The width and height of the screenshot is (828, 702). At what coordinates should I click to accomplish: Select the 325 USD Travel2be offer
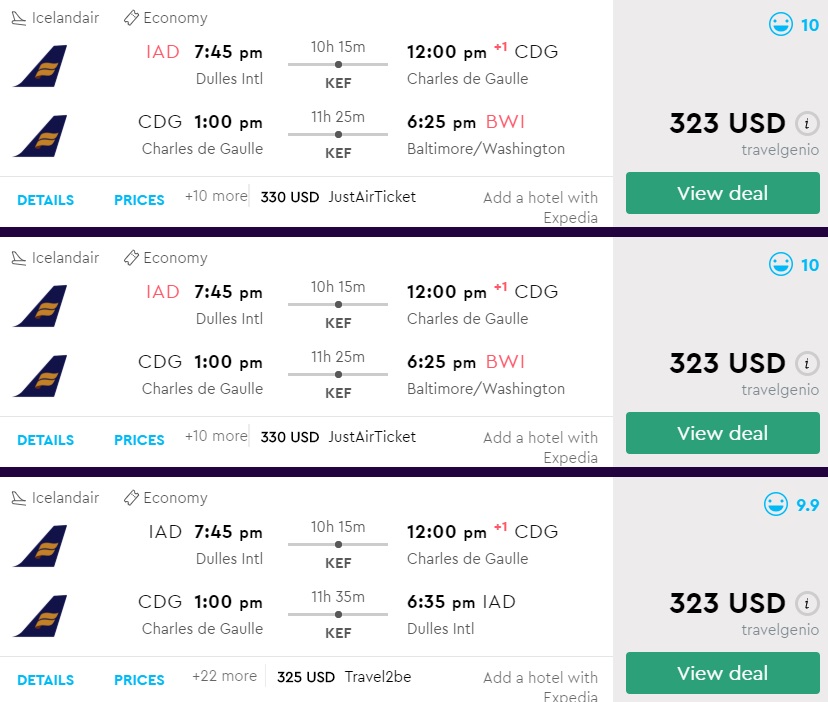343,677
